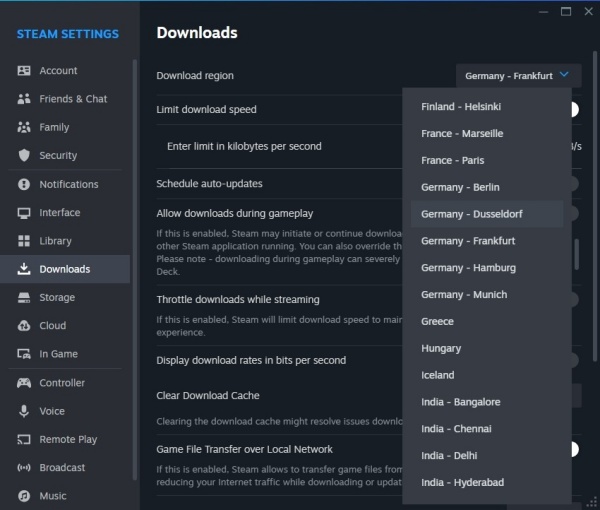
Task: Select Germany - Dusseldorf in region list
Action: pos(487,214)
